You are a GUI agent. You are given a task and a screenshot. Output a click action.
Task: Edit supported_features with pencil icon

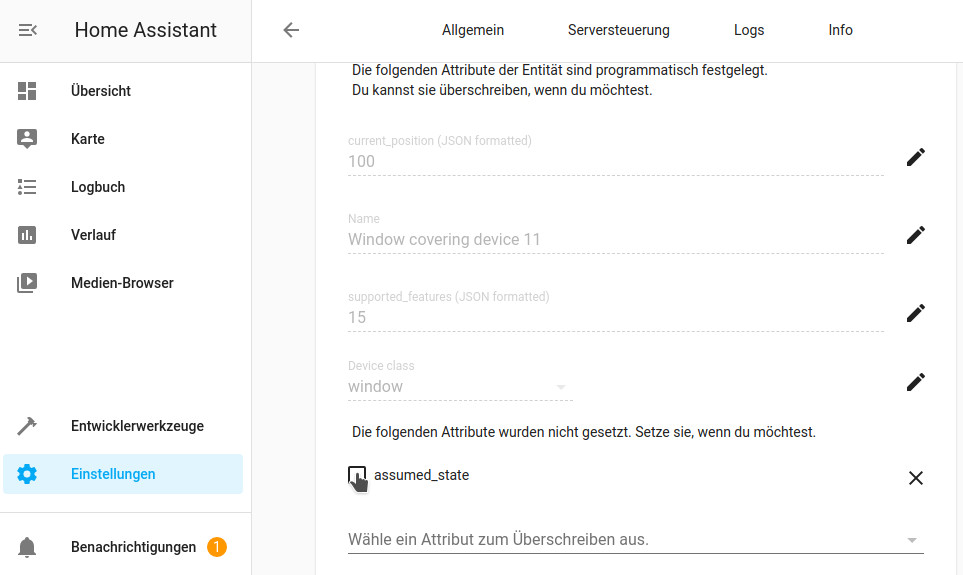[915, 313]
